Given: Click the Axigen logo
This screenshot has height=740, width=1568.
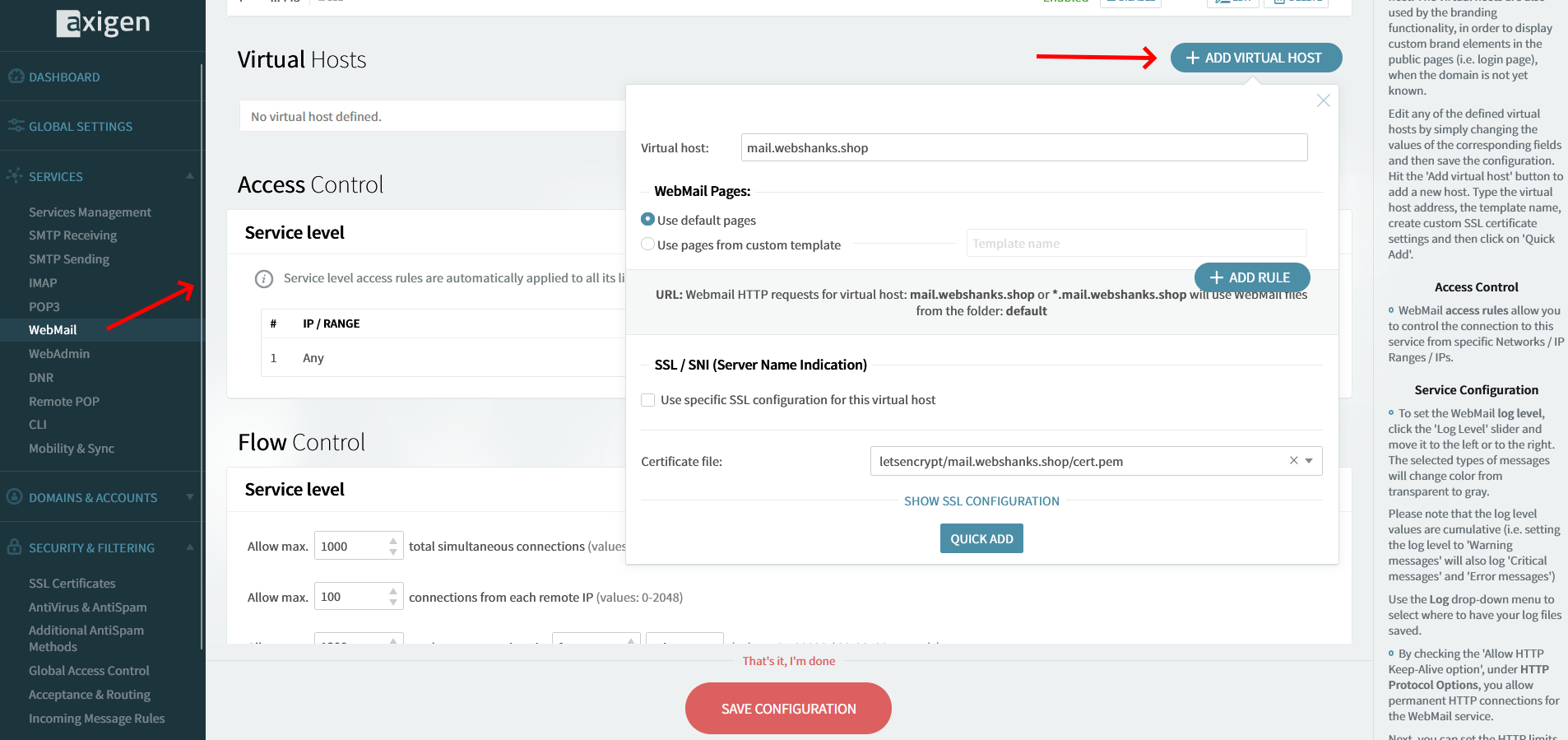Looking at the screenshot, I should pyautogui.click(x=103, y=23).
